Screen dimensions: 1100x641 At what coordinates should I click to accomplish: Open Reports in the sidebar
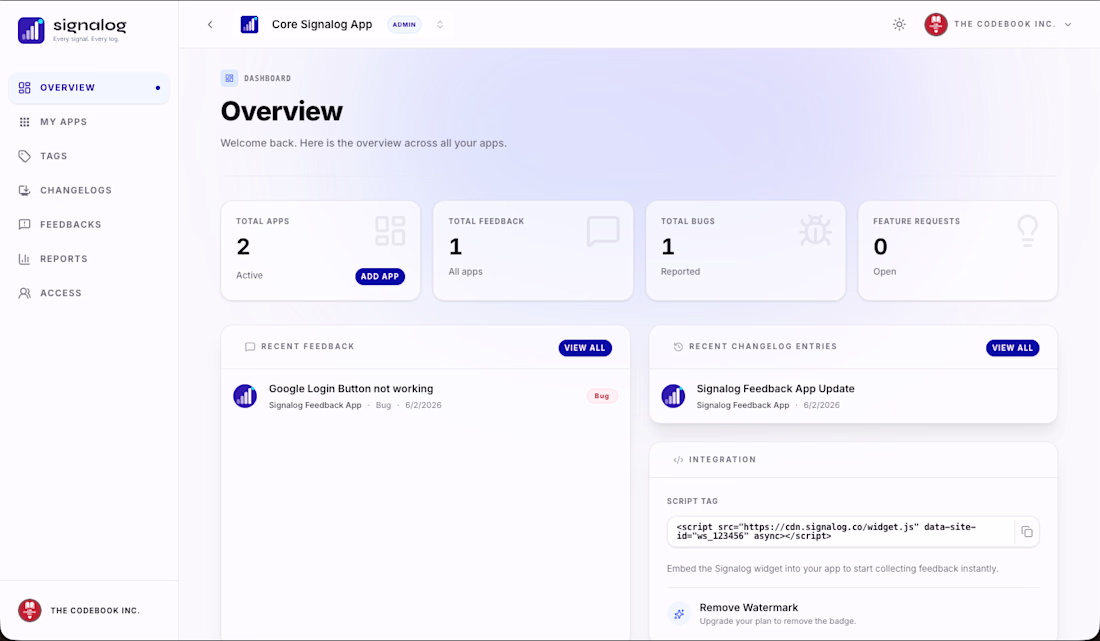(89, 259)
